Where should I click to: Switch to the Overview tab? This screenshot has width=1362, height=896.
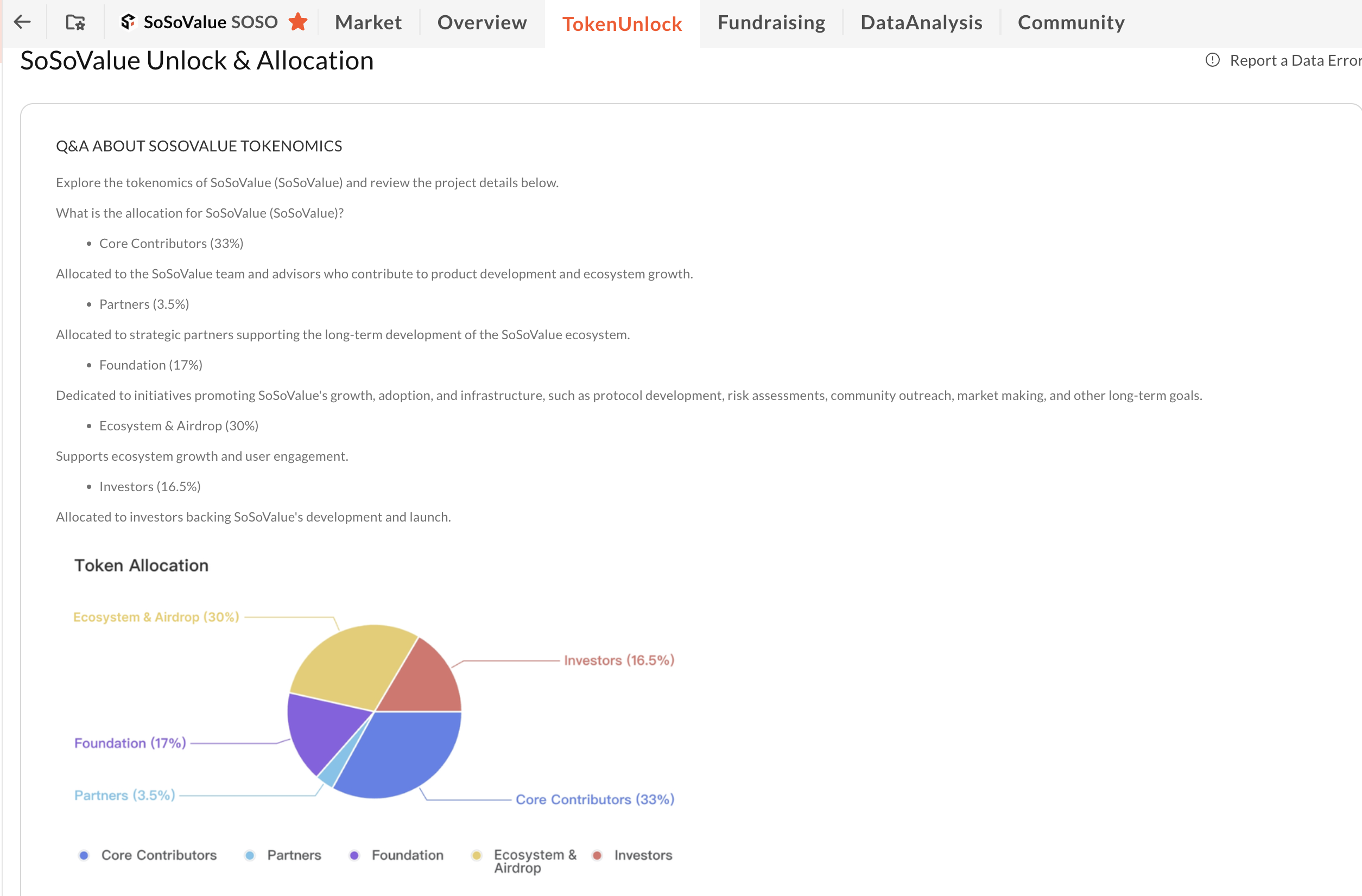coord(482,22)
